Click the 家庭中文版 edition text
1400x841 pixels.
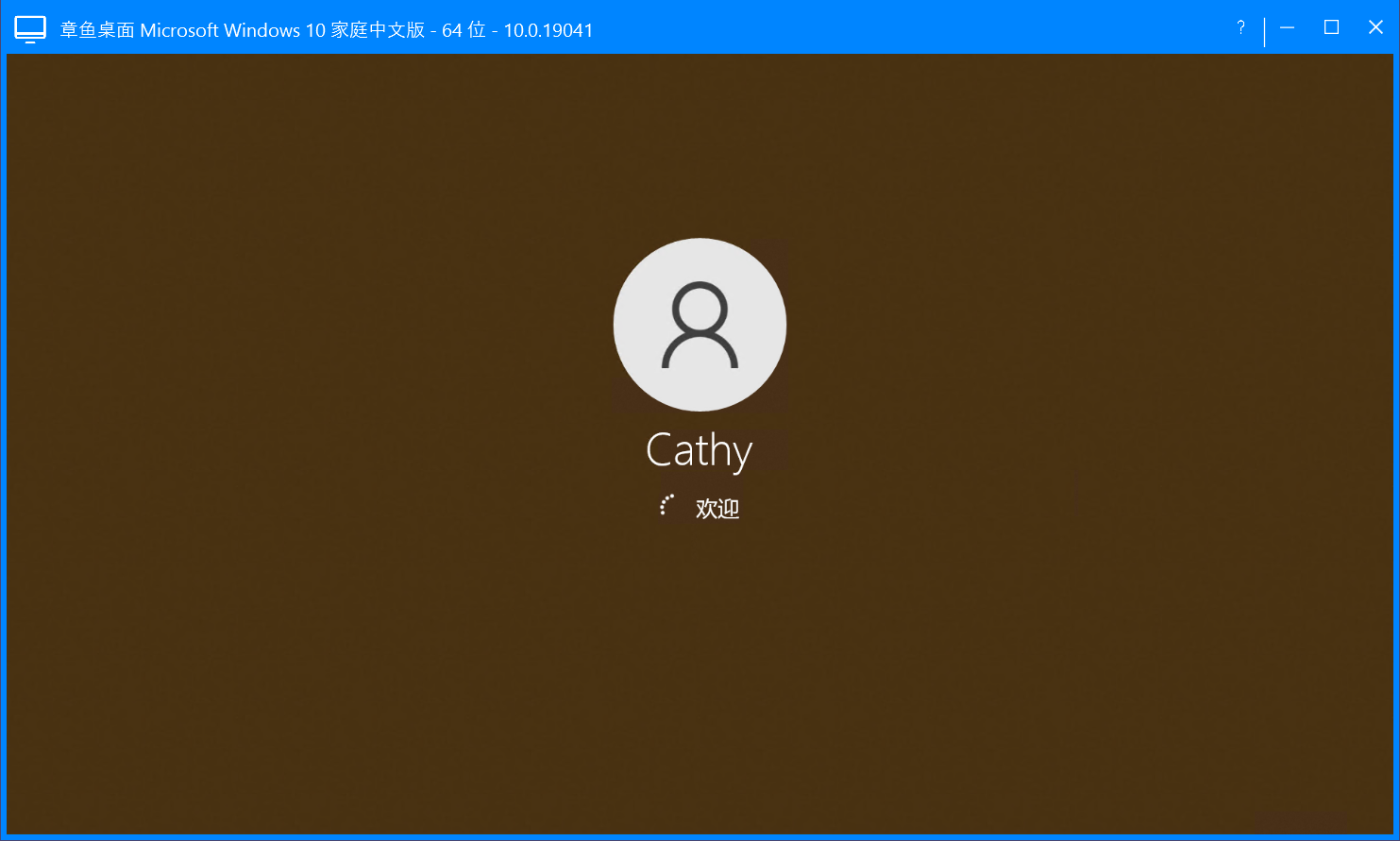point(378,30)
